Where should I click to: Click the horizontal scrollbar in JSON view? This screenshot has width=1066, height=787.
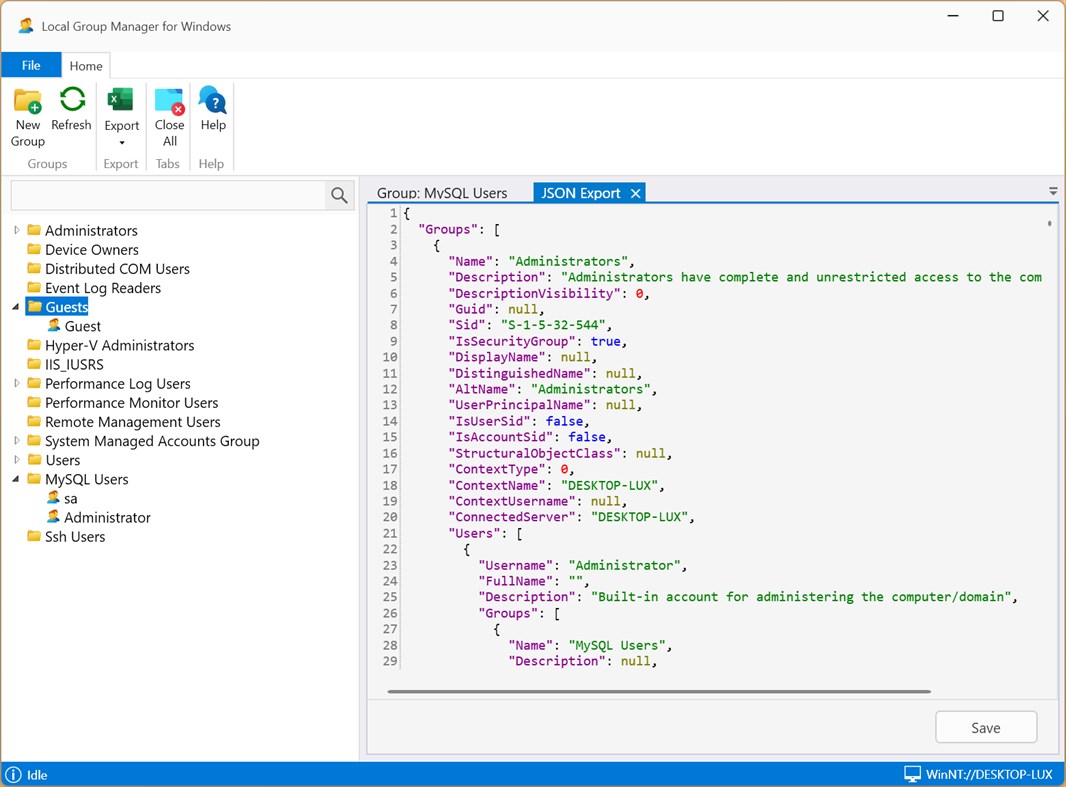[658, 691]
